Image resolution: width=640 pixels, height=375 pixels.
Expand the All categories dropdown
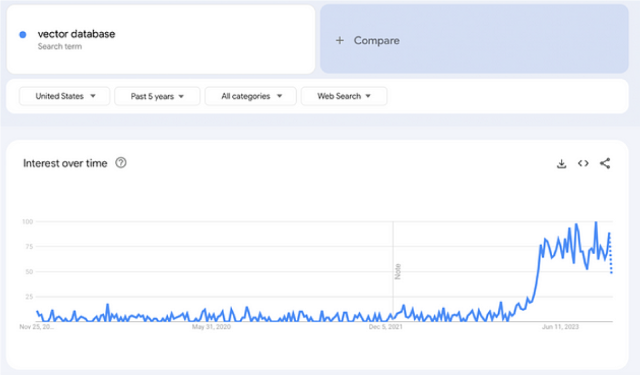(x=251, y=96)
